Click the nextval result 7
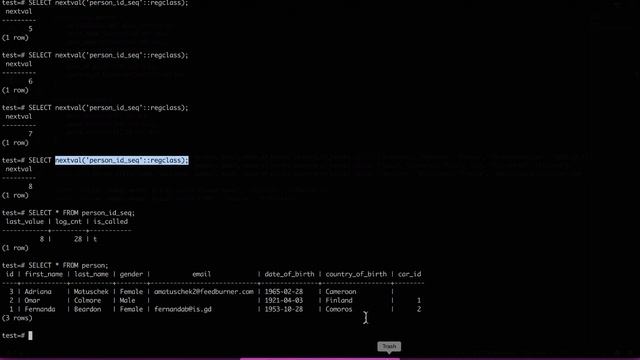 click(30, 134)
